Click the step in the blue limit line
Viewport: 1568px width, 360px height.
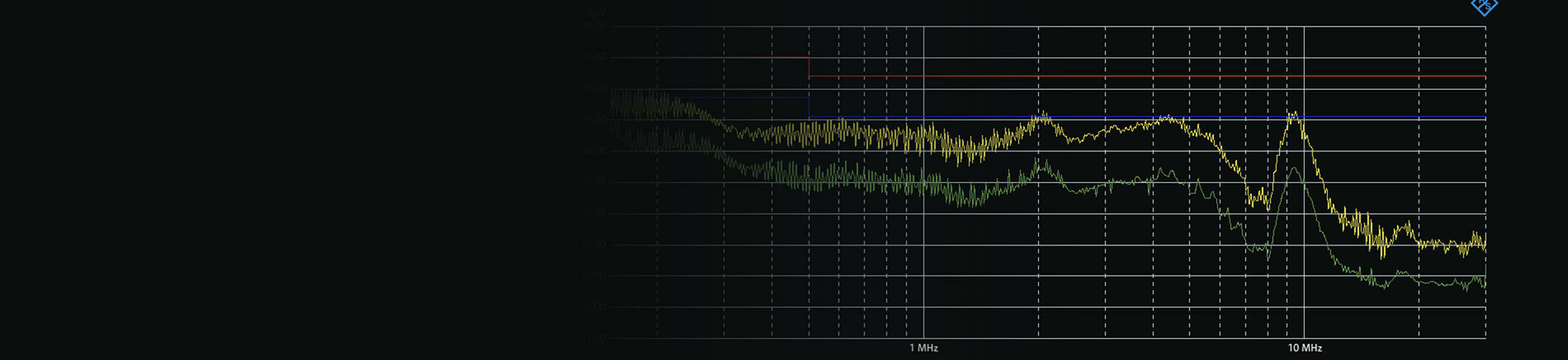tap(809, 108)
